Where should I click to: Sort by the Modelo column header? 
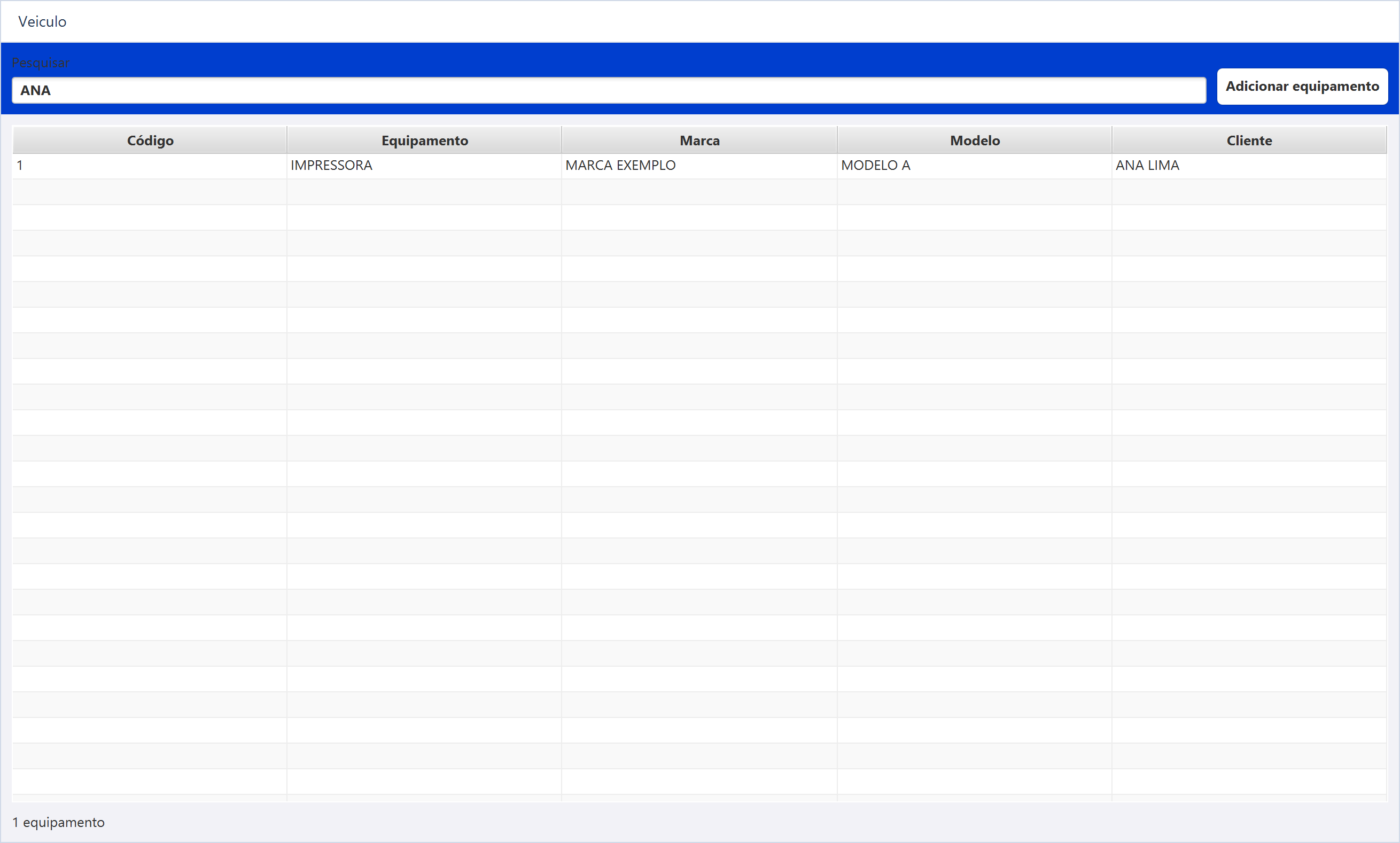[x=975, y=140]
